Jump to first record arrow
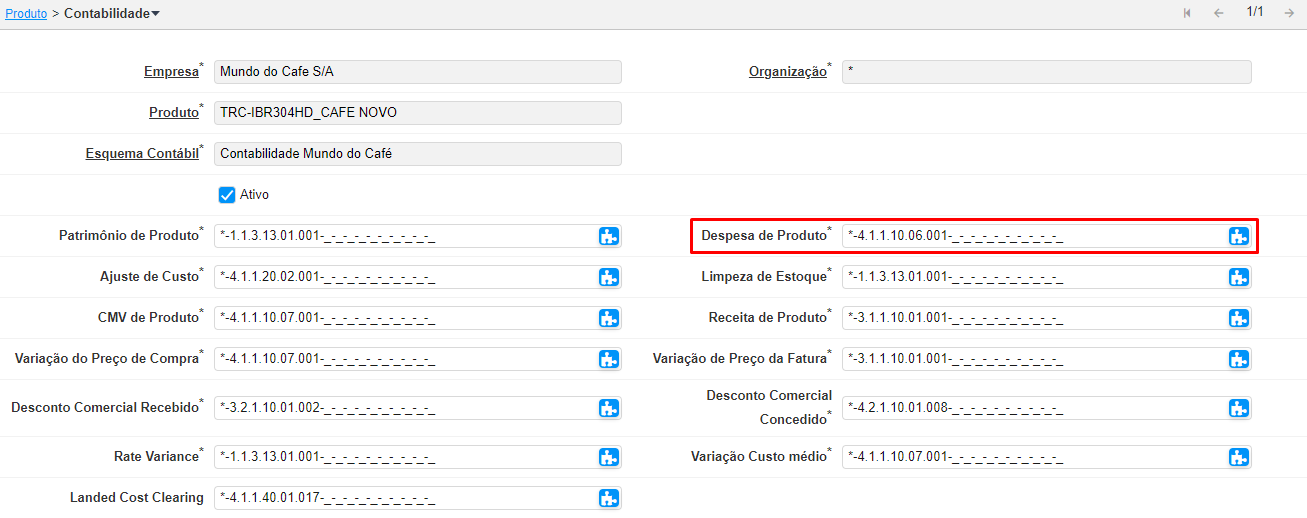 point(1187,13)
